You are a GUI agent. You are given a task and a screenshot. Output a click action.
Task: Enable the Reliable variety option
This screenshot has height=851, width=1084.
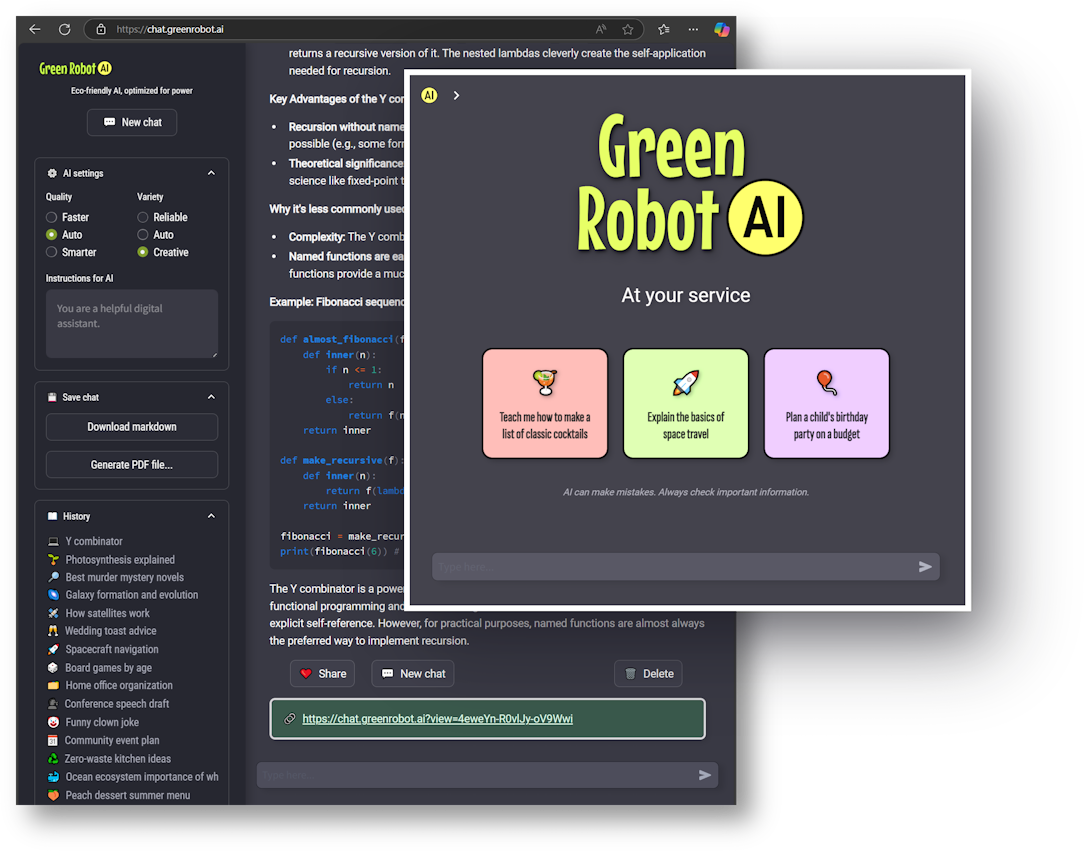pos(141,217)
